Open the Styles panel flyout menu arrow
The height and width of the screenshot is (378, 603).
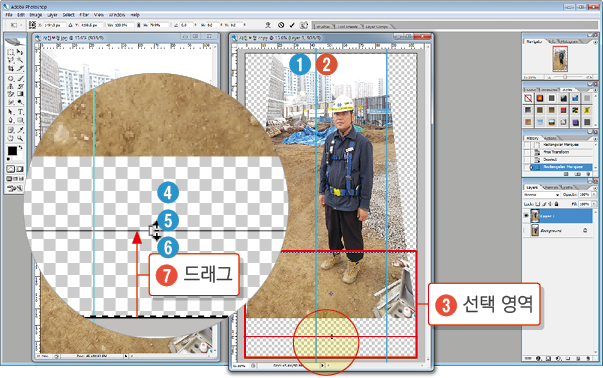click(595, 90)
